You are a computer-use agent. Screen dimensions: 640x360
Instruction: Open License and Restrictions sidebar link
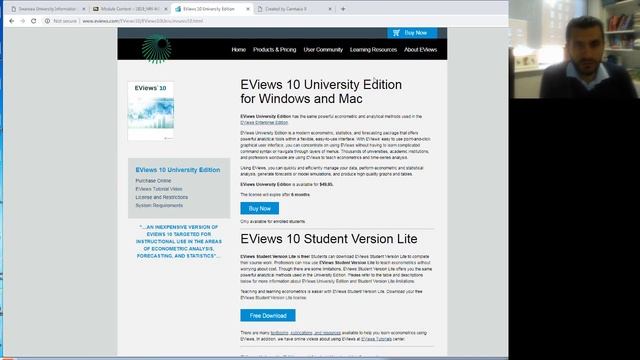pyautogui.click(x=162, y=197)
